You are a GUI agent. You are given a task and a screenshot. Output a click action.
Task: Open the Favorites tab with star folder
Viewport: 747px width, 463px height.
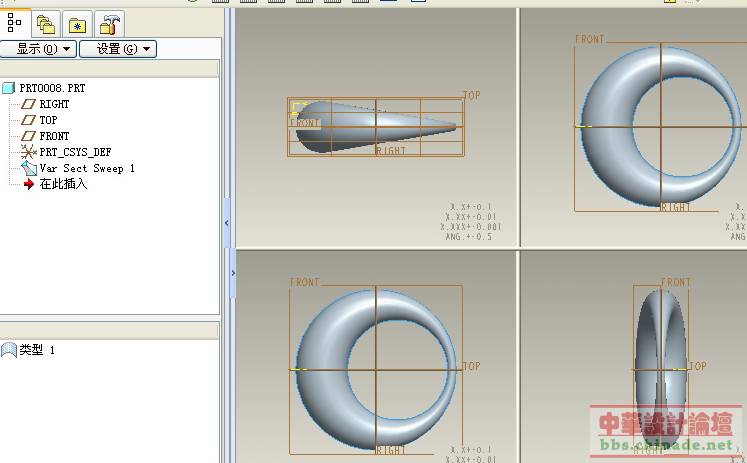click(x=77, y=24)
